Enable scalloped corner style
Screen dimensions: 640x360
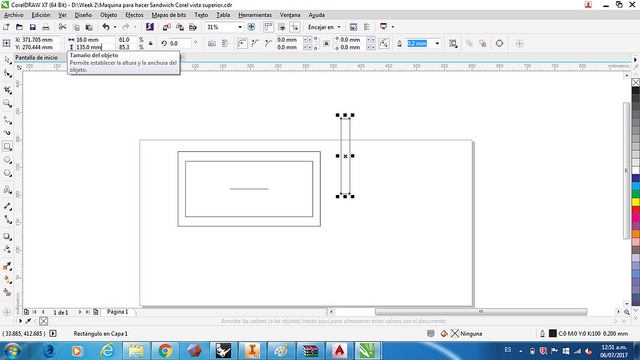(255, 43)
